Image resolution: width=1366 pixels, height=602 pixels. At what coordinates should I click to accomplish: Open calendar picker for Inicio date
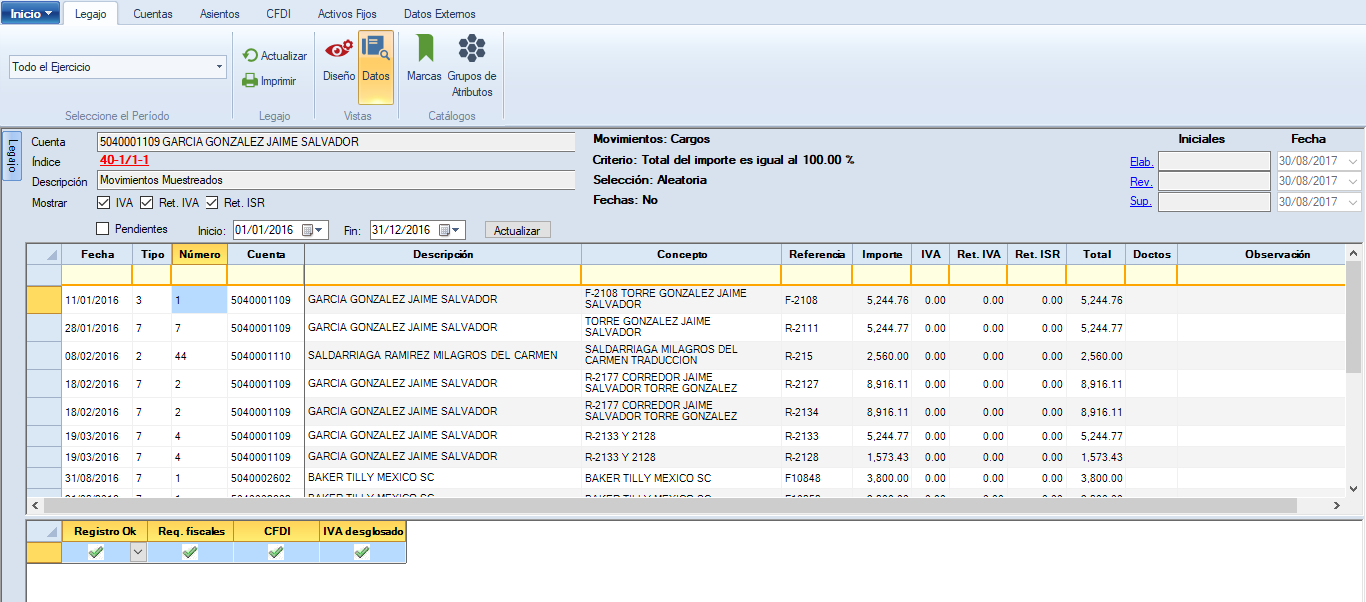[314, 230]
